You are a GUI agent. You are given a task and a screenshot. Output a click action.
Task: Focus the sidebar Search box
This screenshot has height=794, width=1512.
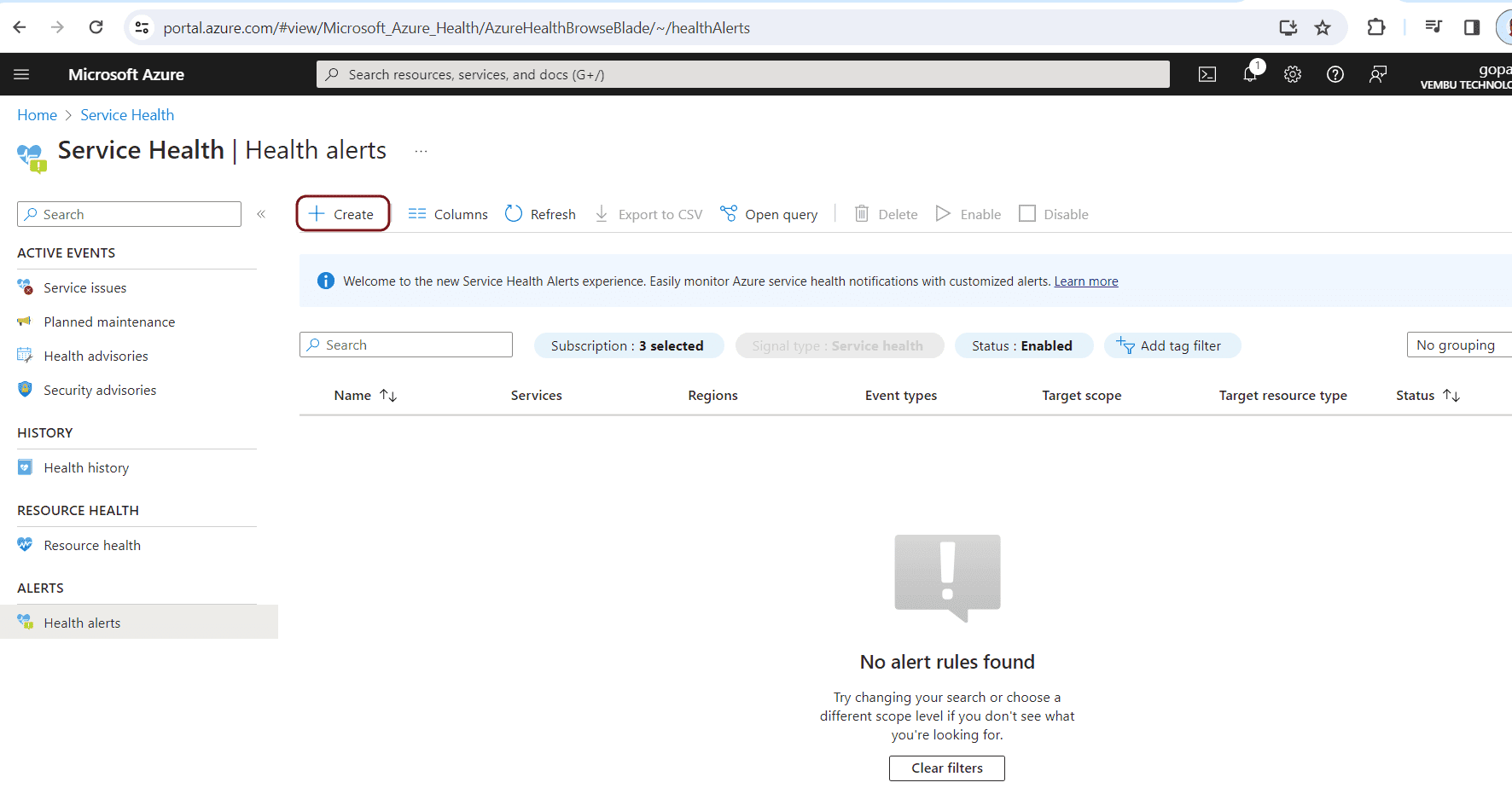[129, 214]
